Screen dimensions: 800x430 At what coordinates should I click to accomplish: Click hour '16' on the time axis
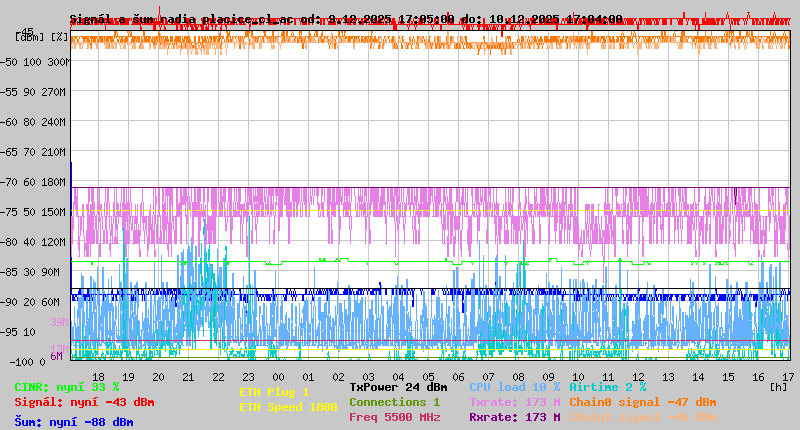pyautogui.click(x=759, y=377)
